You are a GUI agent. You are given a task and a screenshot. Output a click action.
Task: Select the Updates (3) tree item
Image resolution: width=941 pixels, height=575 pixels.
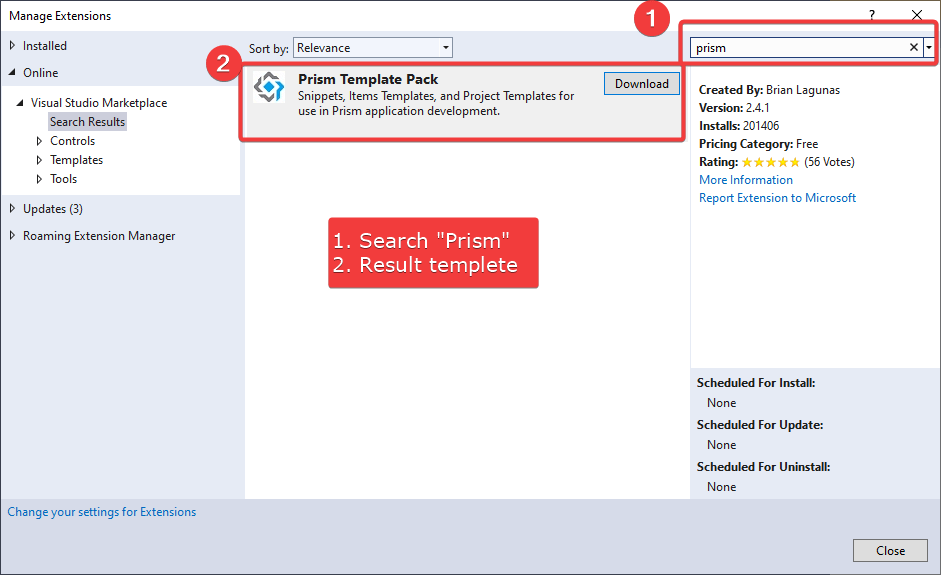(x=53, y=209)
